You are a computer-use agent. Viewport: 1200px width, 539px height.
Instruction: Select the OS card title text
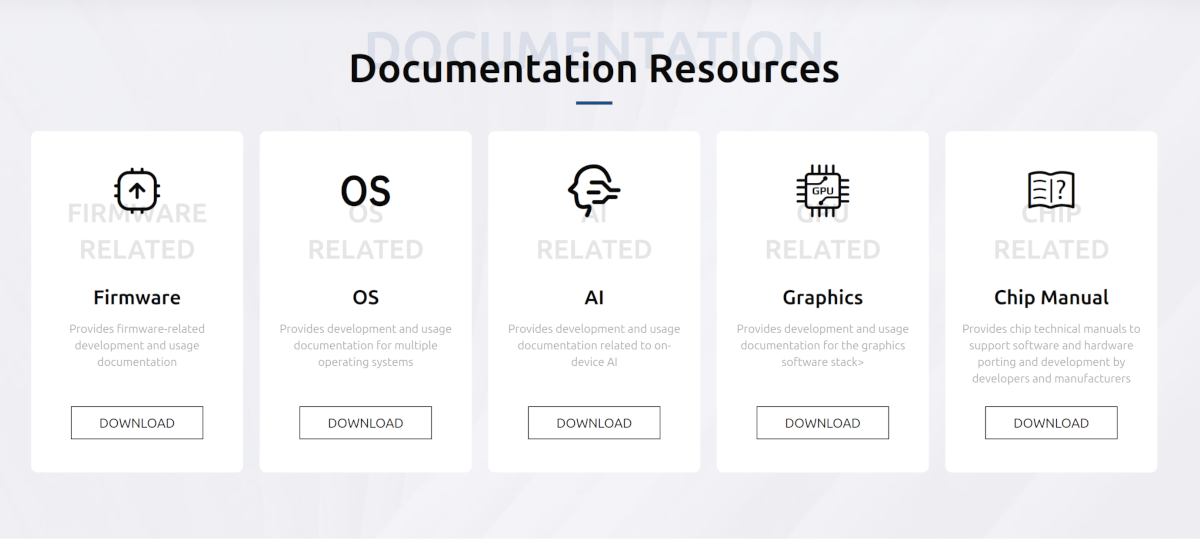(365, 298)
